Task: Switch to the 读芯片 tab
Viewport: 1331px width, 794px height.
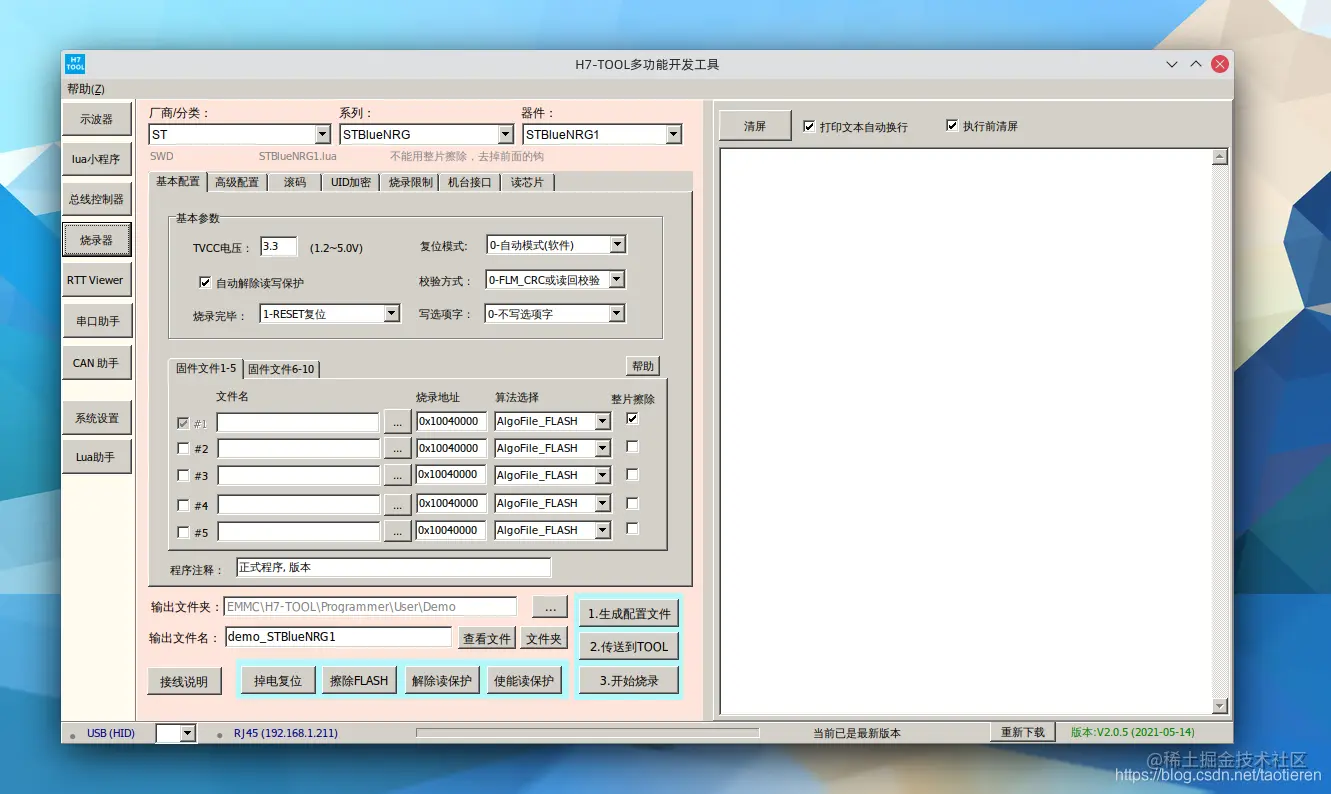Action: click(527, 182)
